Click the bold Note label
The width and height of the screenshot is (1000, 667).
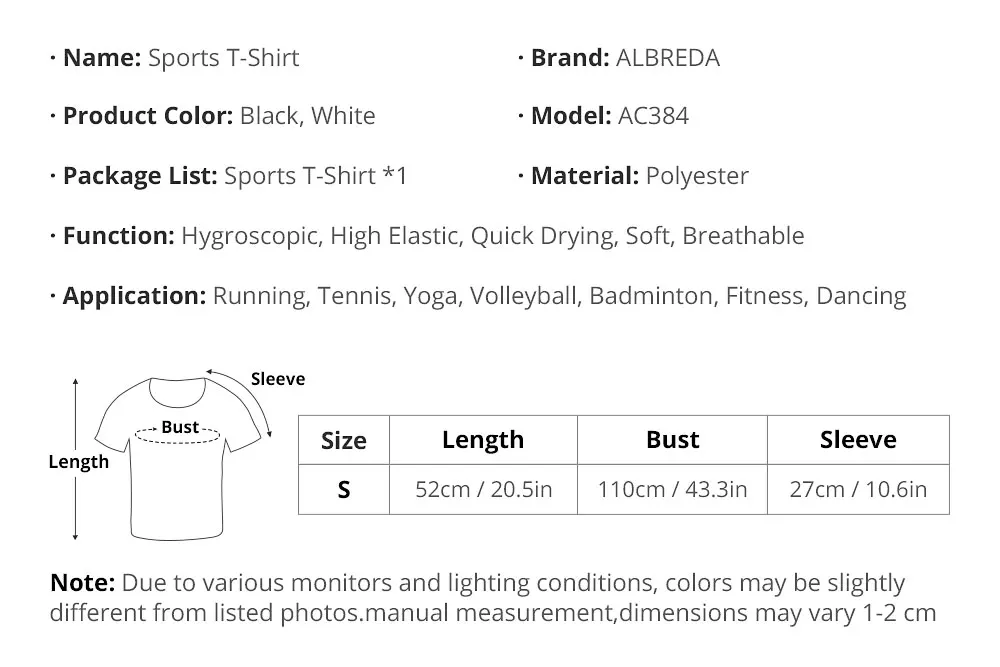pyautogui.click(x=83, y=583)
